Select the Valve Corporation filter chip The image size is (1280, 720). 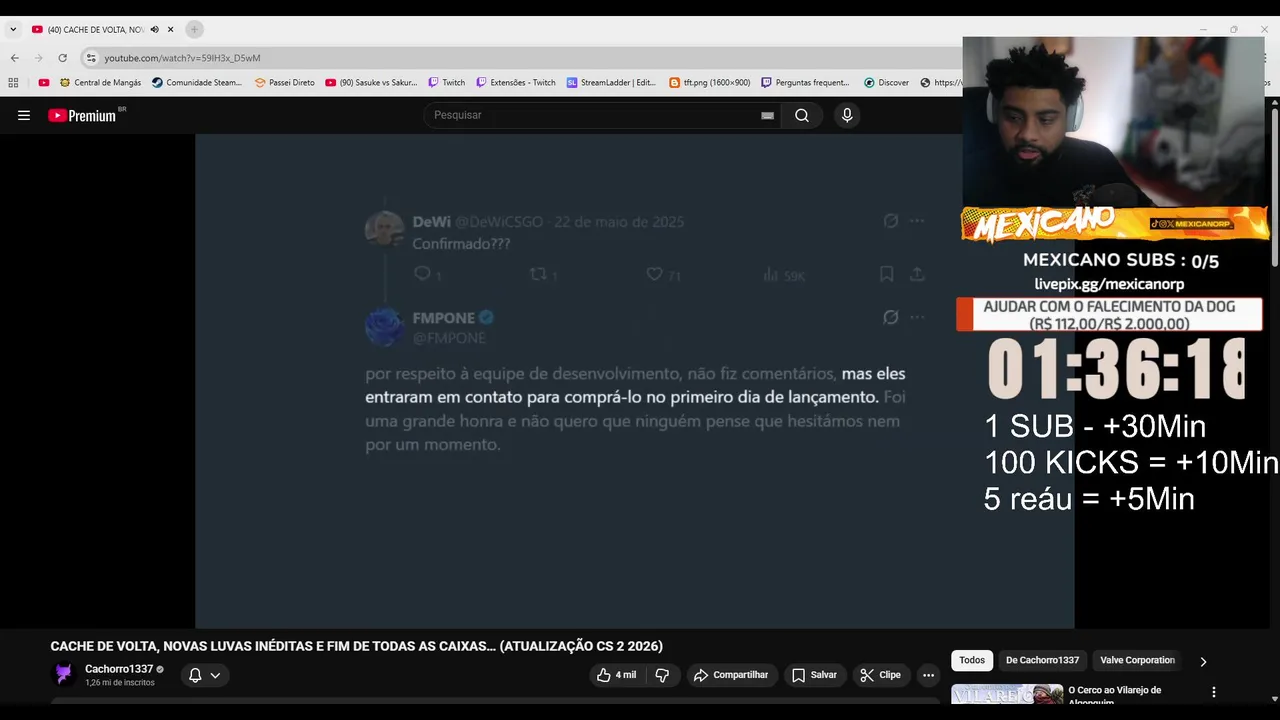(1137, 660)
